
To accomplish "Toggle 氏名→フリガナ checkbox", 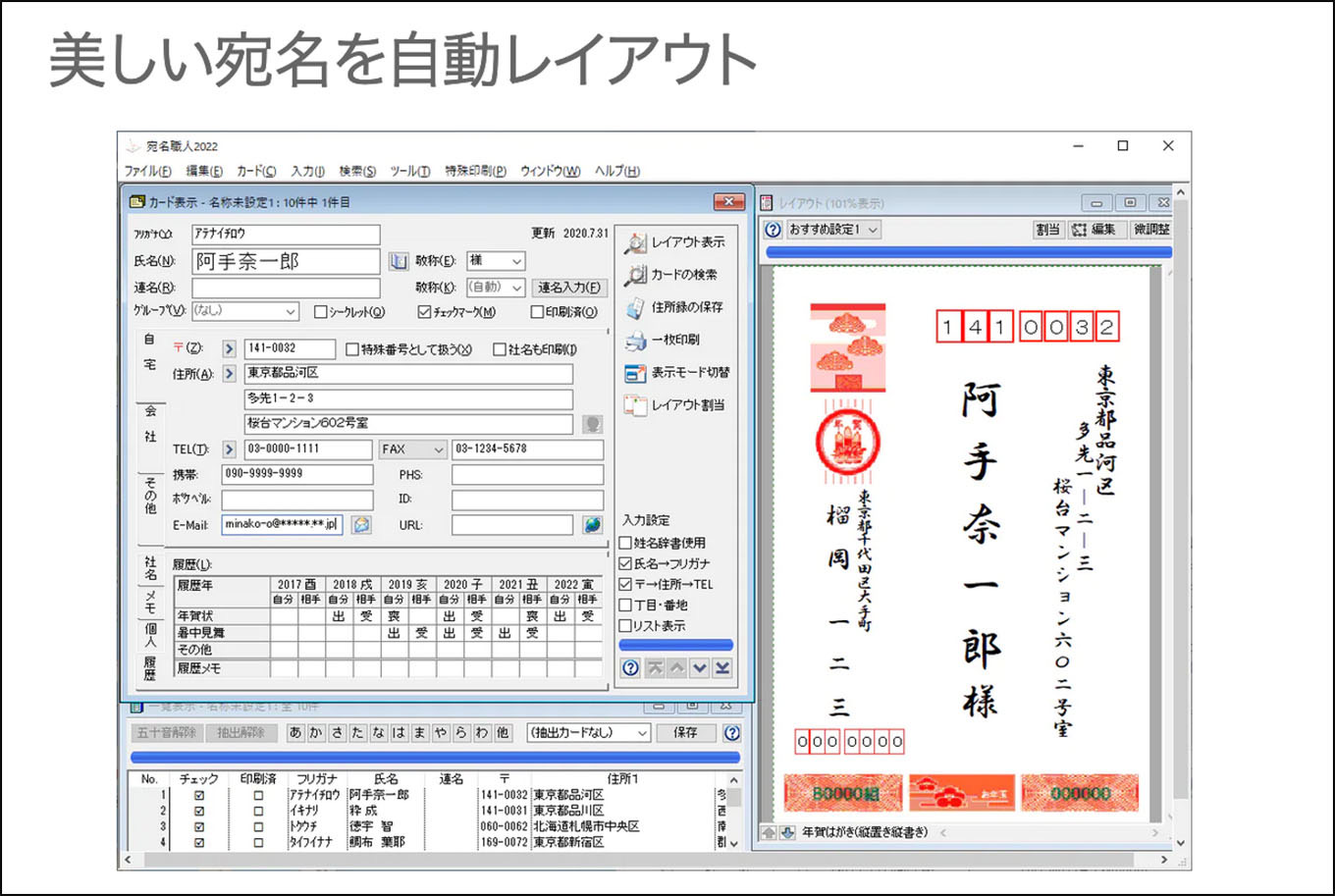I will tap(625, 564).
